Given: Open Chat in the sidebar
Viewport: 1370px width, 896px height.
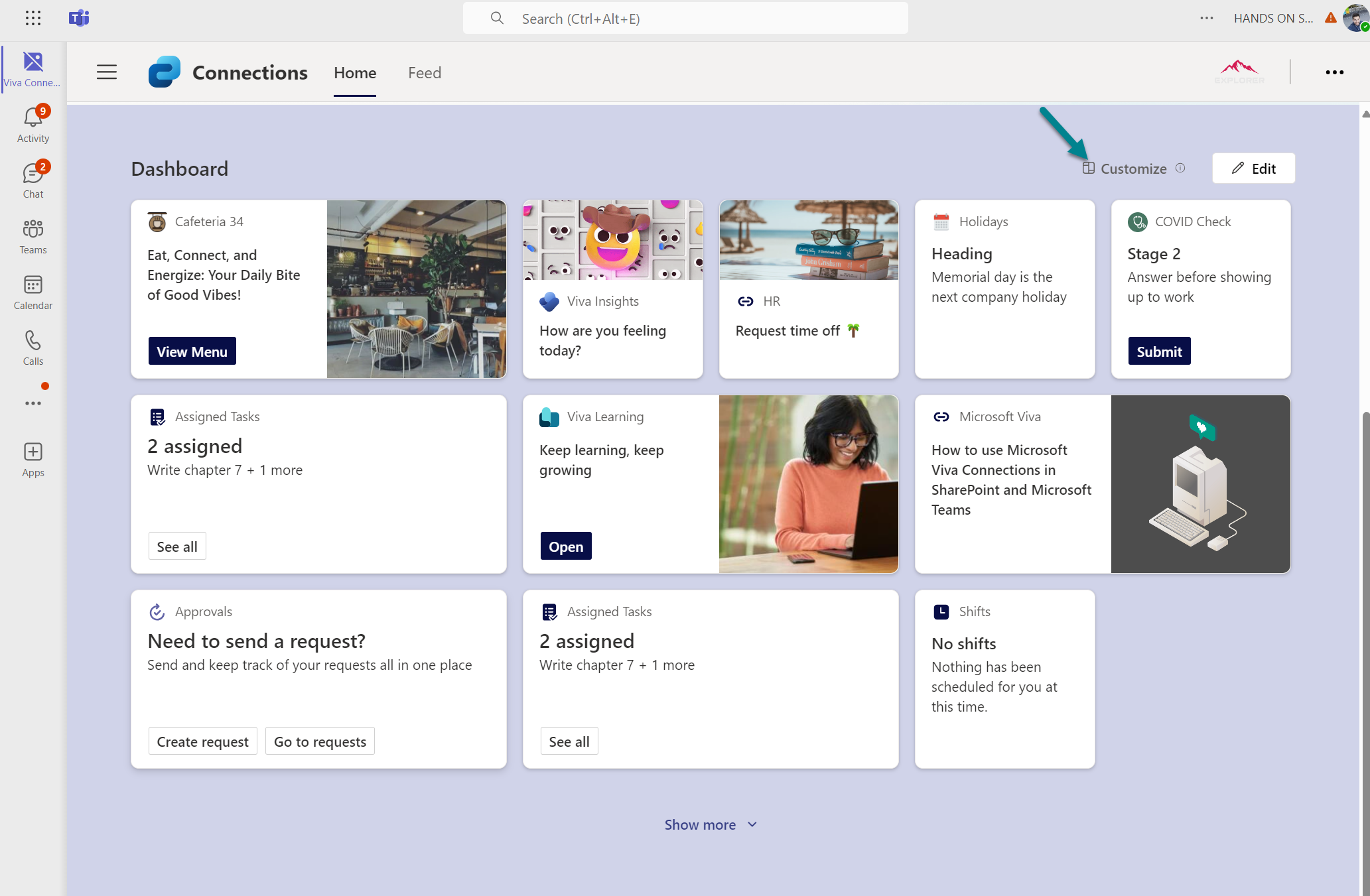Looking at the screenshot, I should (x=33, y=174).
